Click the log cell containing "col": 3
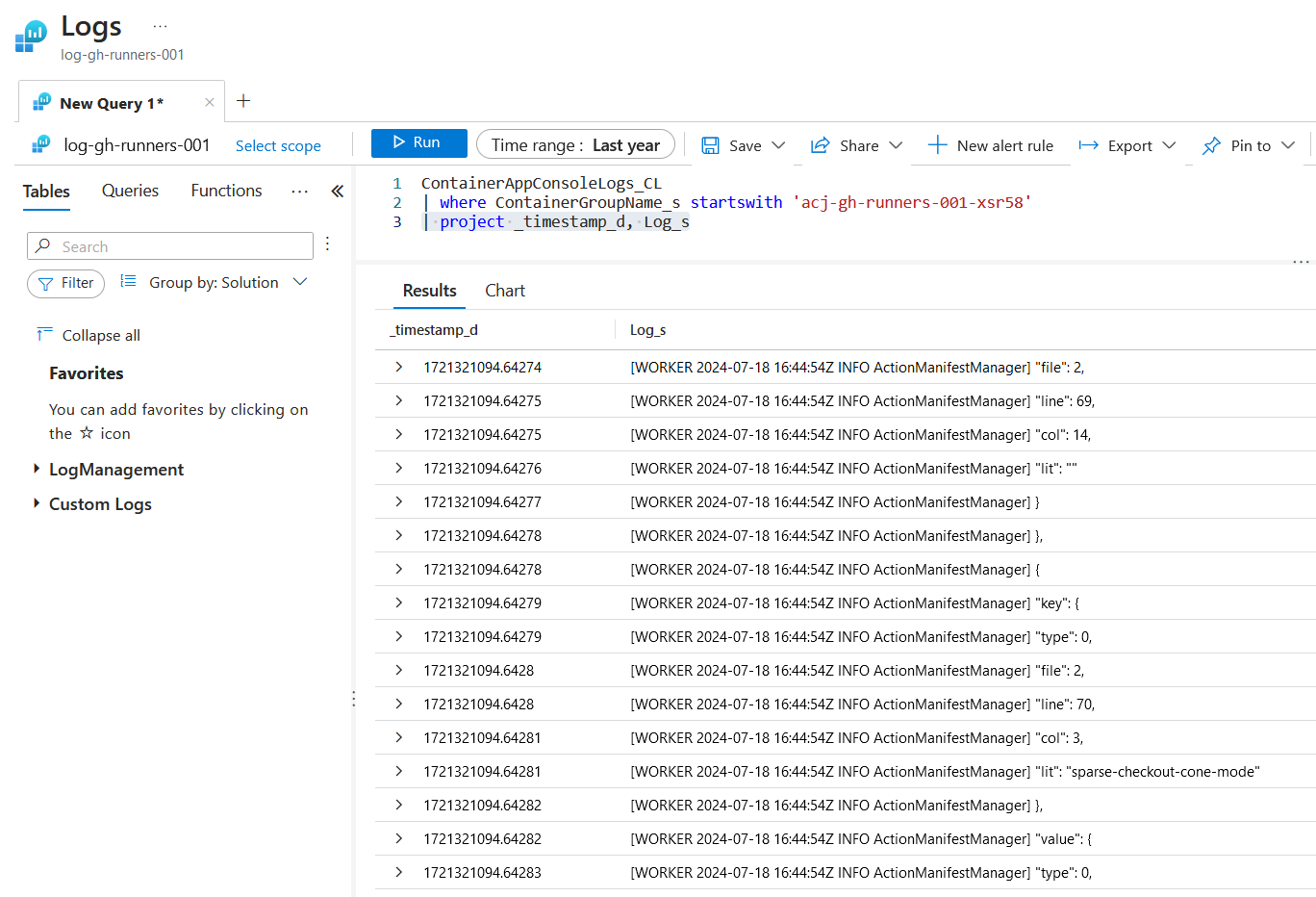Image resolution: width=1316 pixels, height=897 pixels. (x=857, y=737)
